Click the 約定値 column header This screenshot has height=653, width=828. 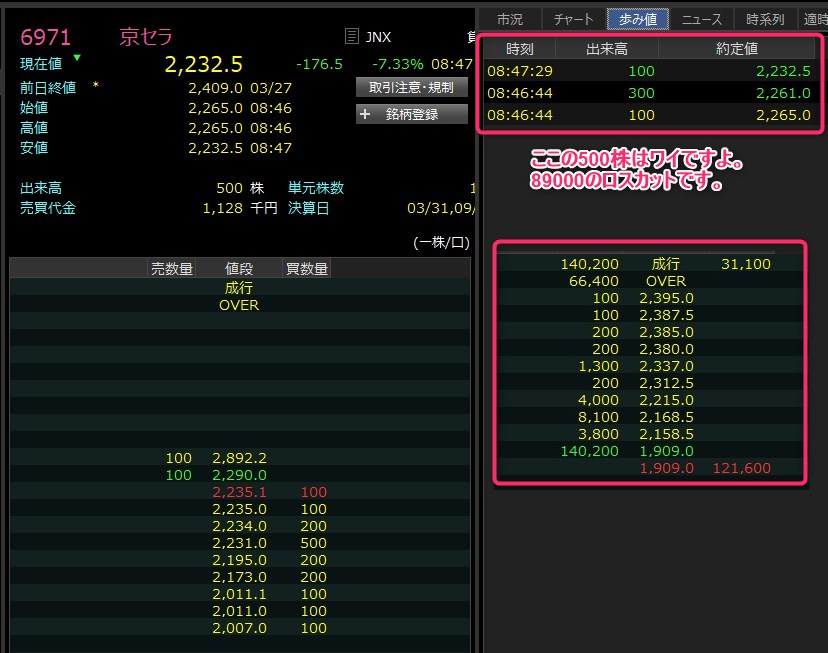click(x=737, y=48)
